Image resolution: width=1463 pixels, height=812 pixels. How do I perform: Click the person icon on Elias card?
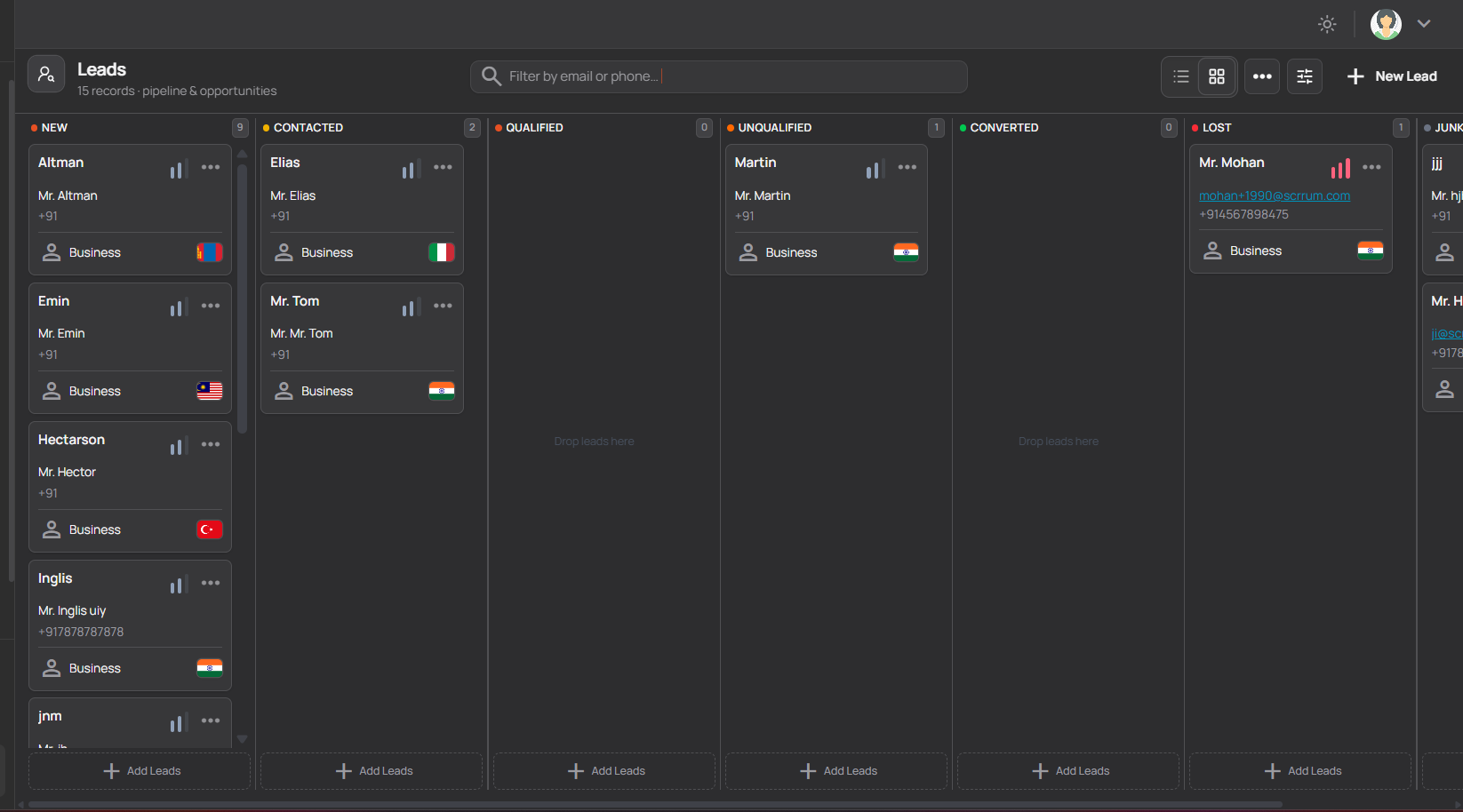tap(284, 252)
